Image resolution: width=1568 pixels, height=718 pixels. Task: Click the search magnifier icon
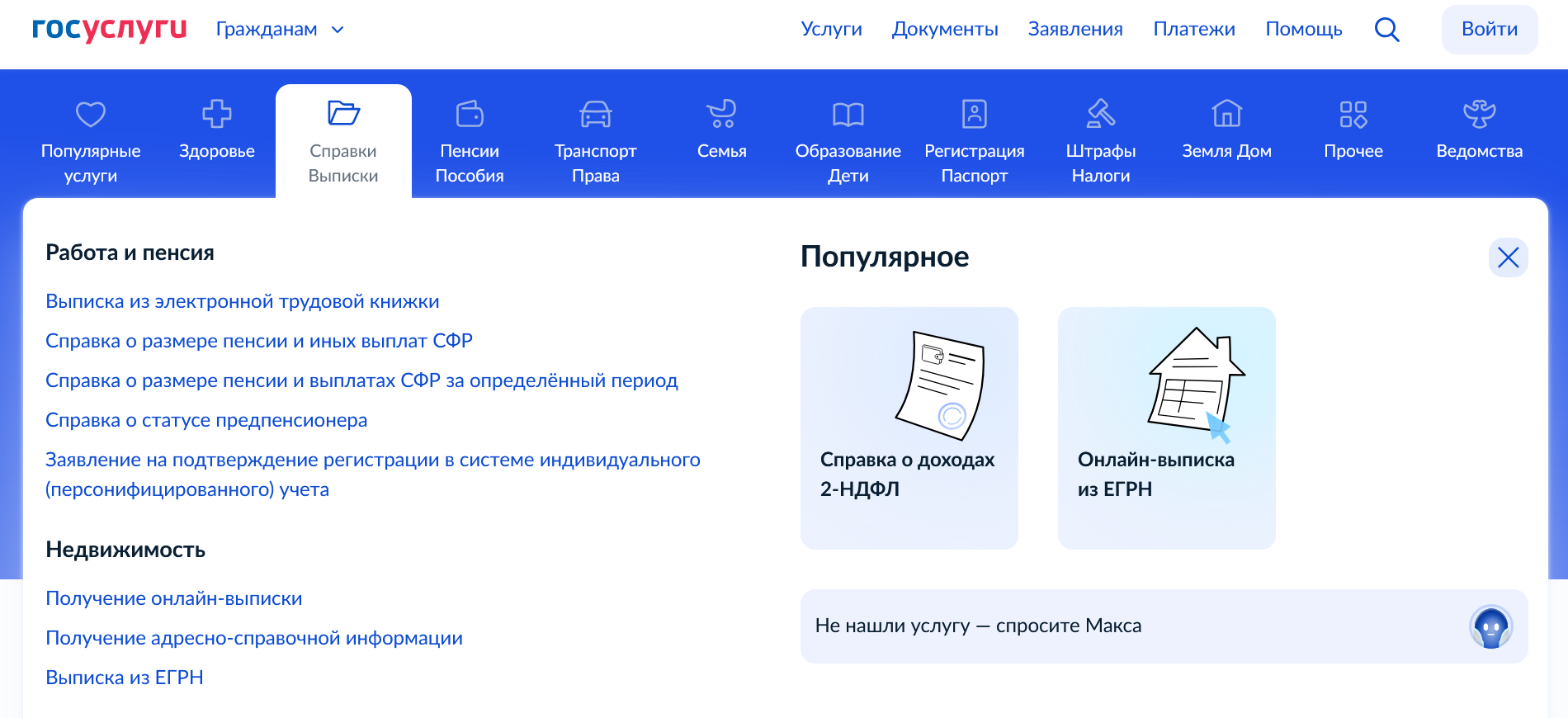point(1386,30)
